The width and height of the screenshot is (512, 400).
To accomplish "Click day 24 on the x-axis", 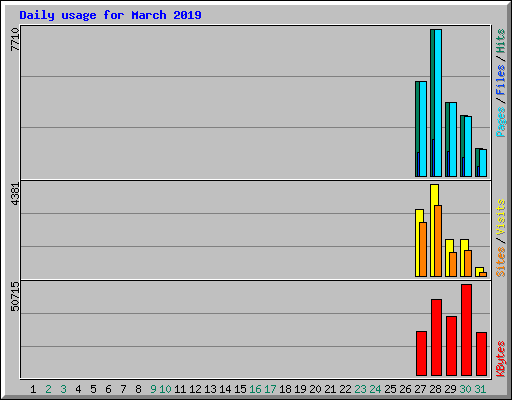I will pos(375,389).
